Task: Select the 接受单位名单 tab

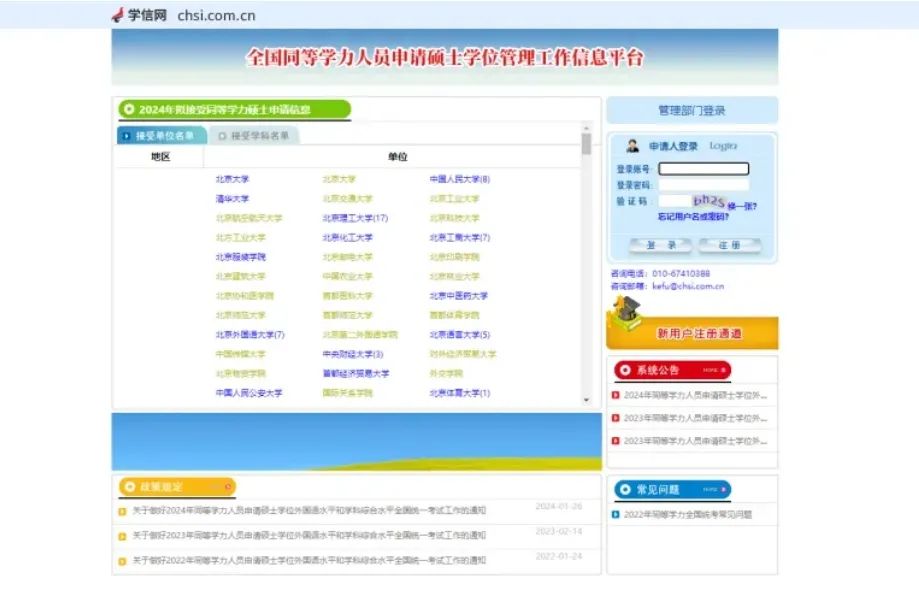Action: point(160,137)
